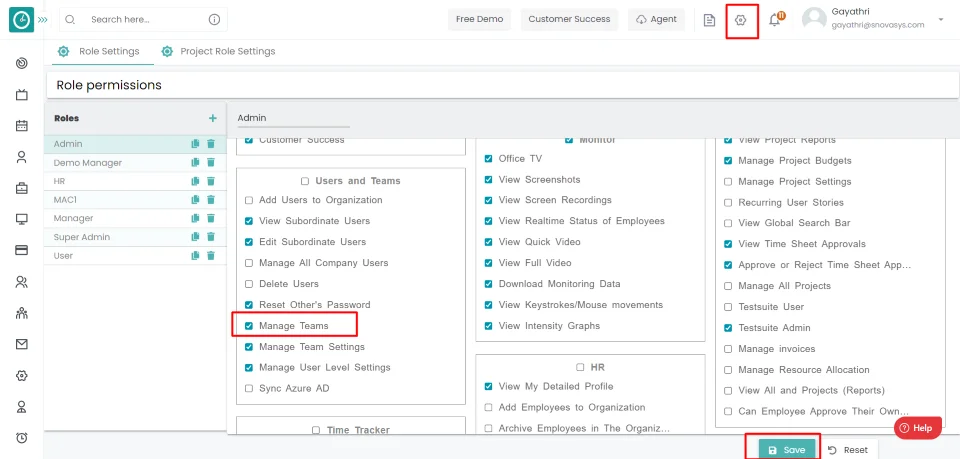The height and width of the screenshot is (459, 960).
Task: Enable Manage Project Settings checkbox
Action: (x=728, y=182)
